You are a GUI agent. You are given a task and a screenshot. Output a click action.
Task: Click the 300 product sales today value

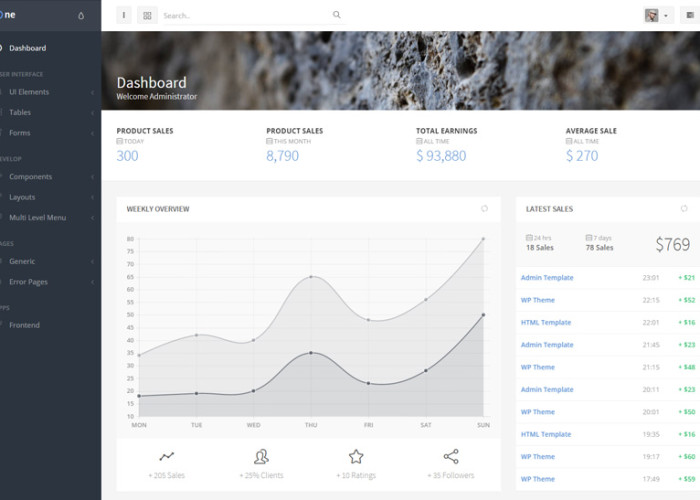tap(127, 156)
